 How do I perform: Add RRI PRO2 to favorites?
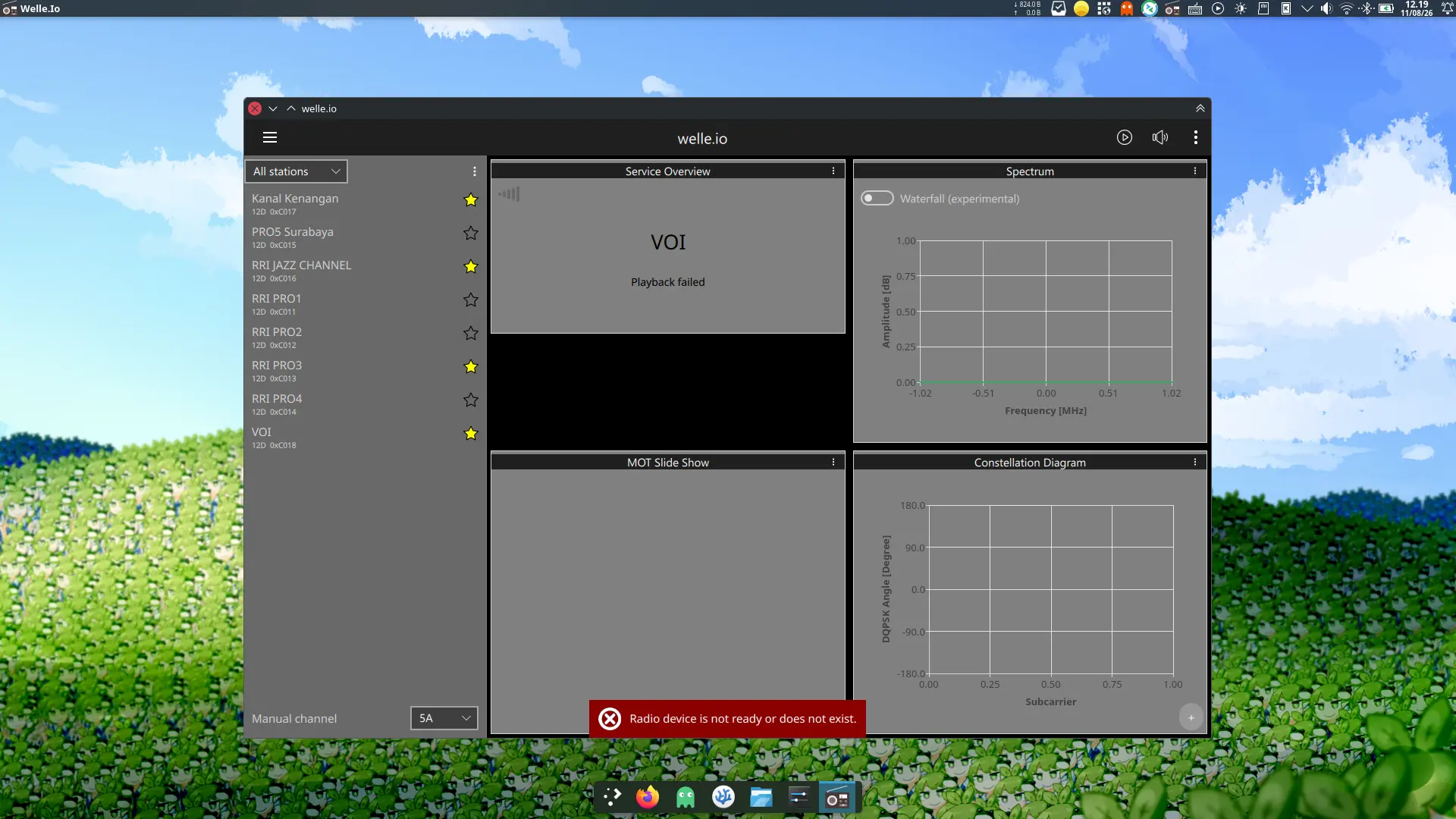(471, 334)
